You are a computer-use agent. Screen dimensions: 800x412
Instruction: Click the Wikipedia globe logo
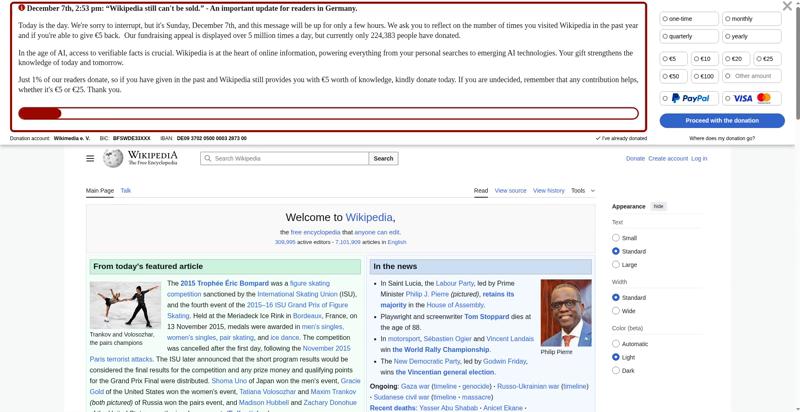[x=113, y=158]
